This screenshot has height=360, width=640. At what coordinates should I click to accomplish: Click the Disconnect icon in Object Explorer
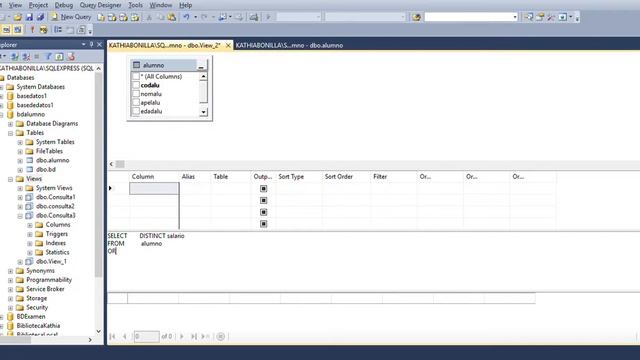pyautogui.click(x=26, y=56)
